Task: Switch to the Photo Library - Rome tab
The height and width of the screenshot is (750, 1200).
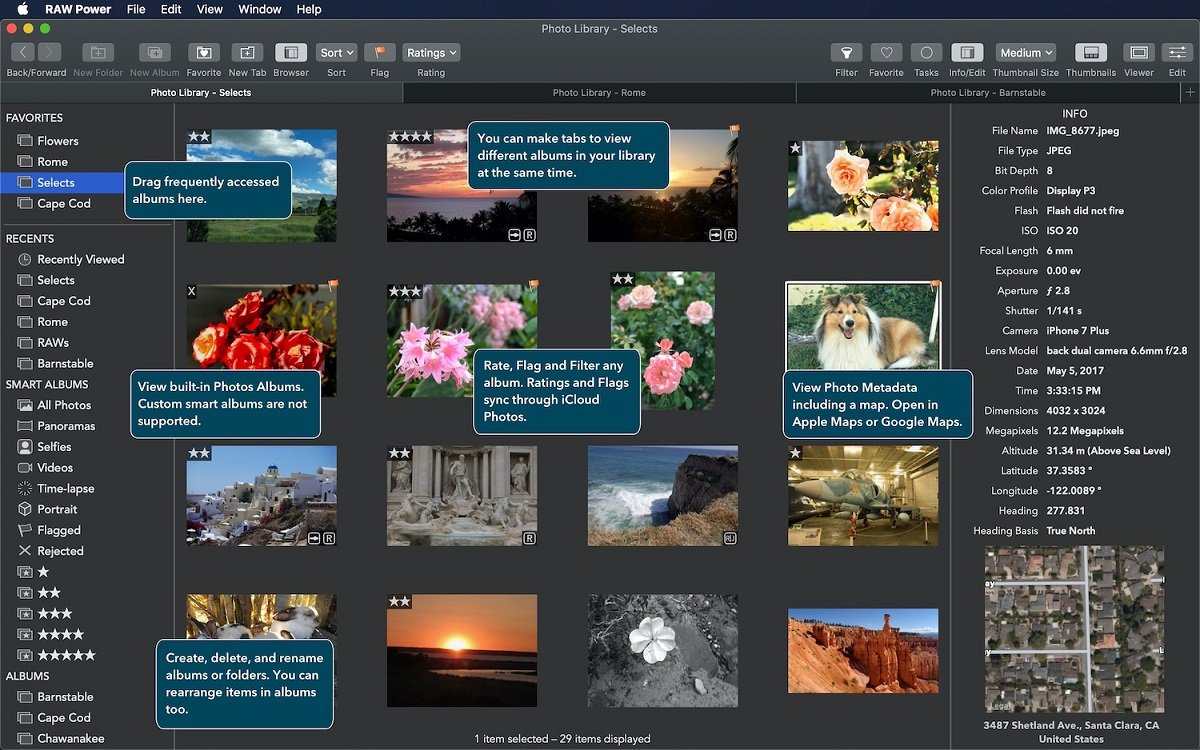Action: click(x=600, y=92)
